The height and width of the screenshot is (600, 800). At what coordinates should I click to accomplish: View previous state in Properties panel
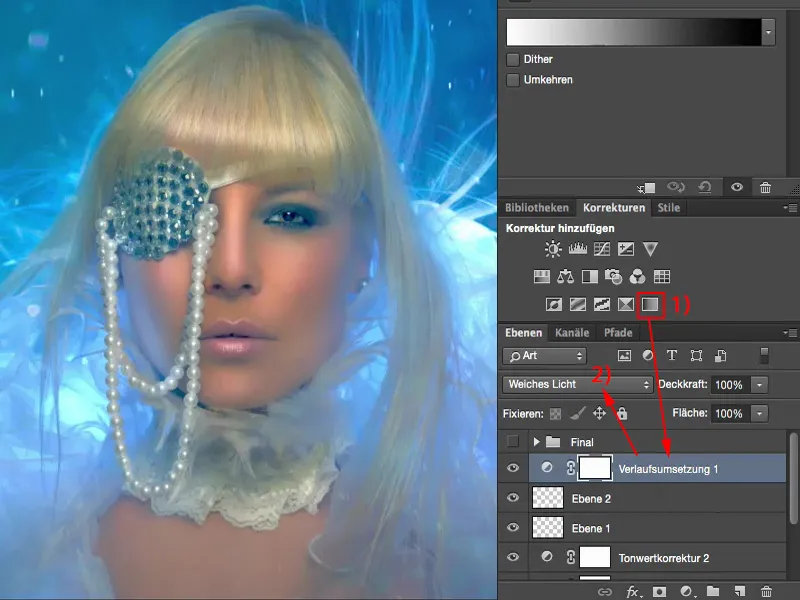click(676, 187)
